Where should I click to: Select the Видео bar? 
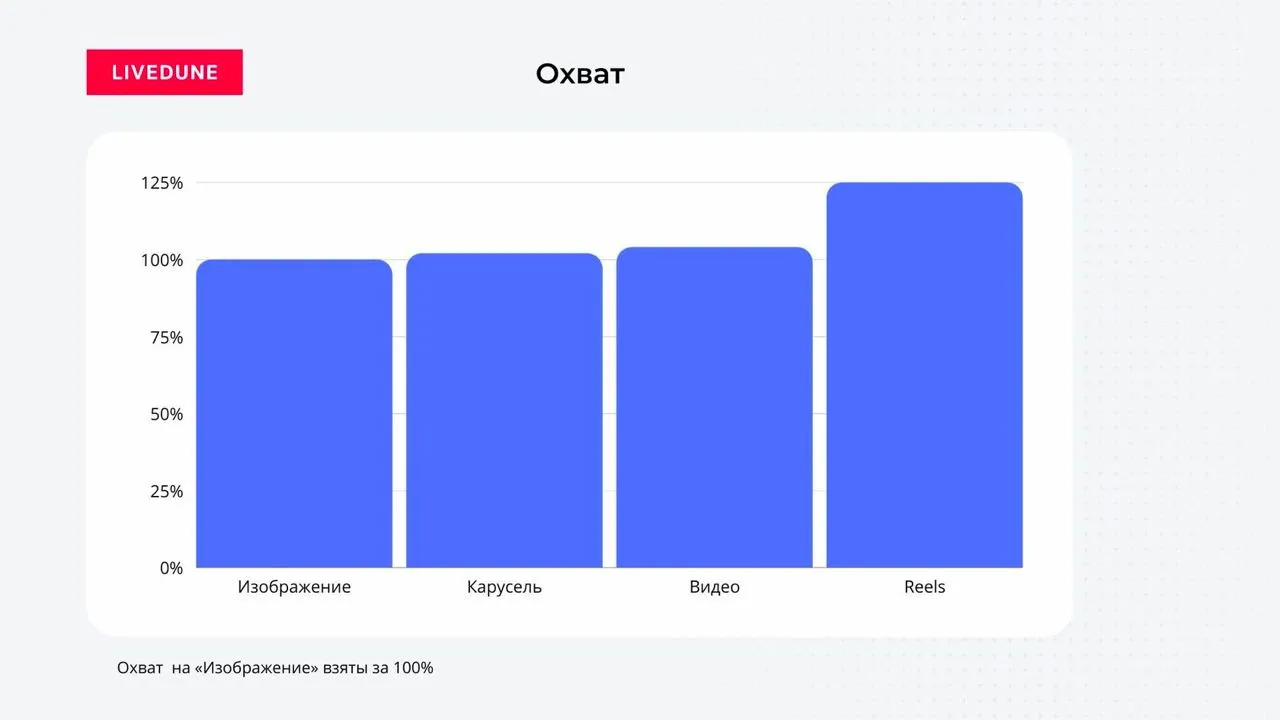click(714, 407)
